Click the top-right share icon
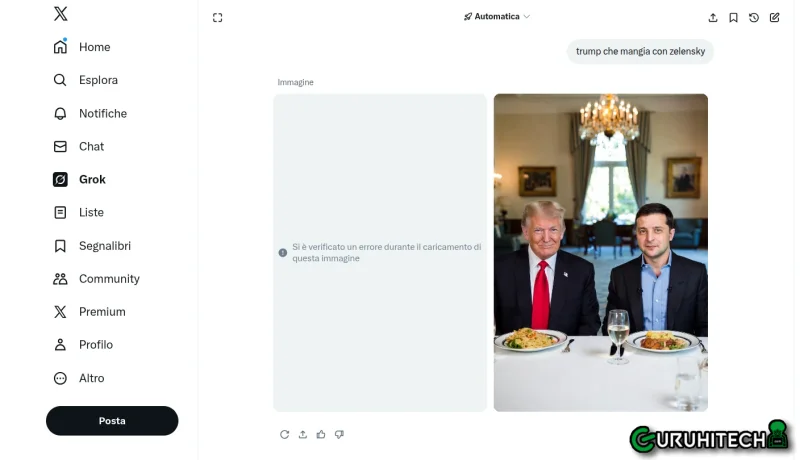The height and width of the screenshot is (460, 800). [x=713, y=17]
